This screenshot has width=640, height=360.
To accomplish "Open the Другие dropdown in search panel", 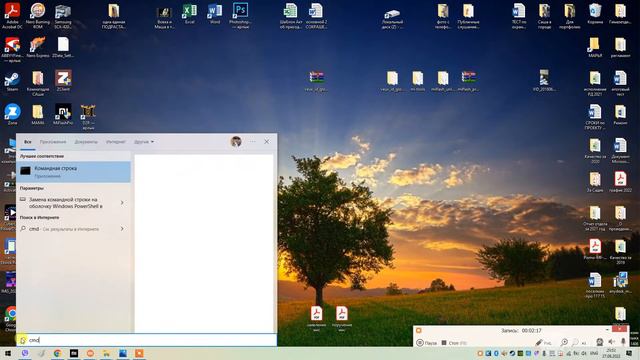I will (144, 142).
